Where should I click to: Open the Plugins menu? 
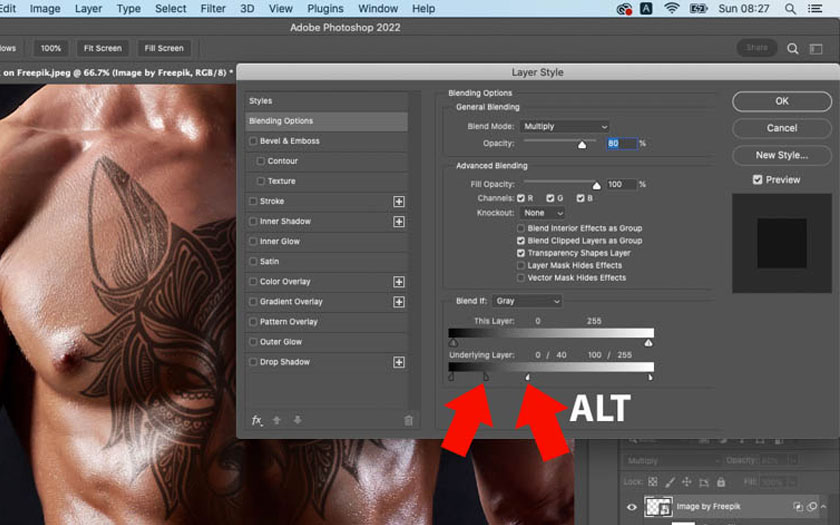(325, 9)
